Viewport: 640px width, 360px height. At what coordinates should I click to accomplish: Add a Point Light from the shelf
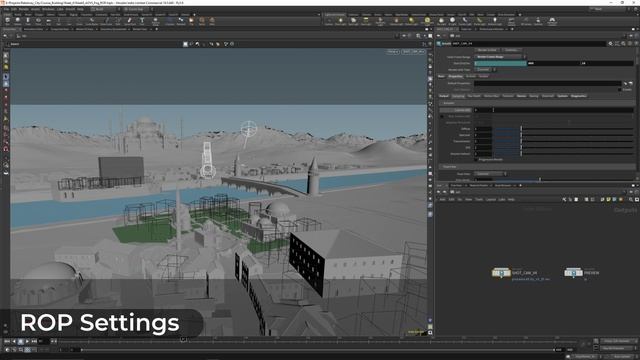[x=340, y=21]
